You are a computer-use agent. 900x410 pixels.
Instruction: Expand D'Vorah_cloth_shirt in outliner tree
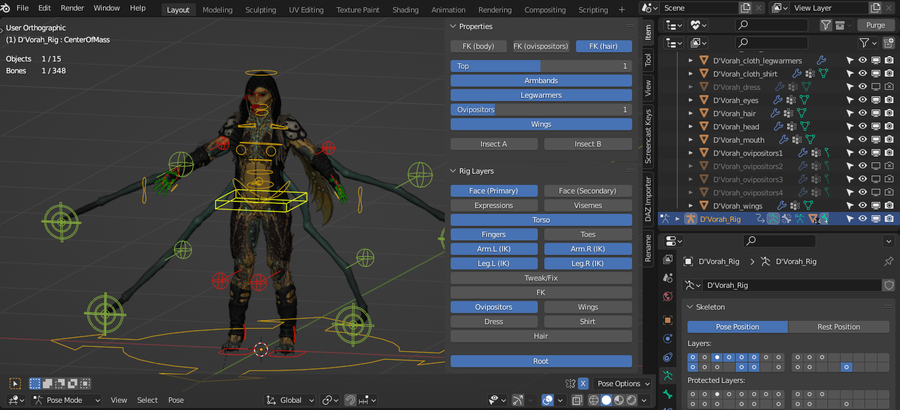[x=690, y=74]
